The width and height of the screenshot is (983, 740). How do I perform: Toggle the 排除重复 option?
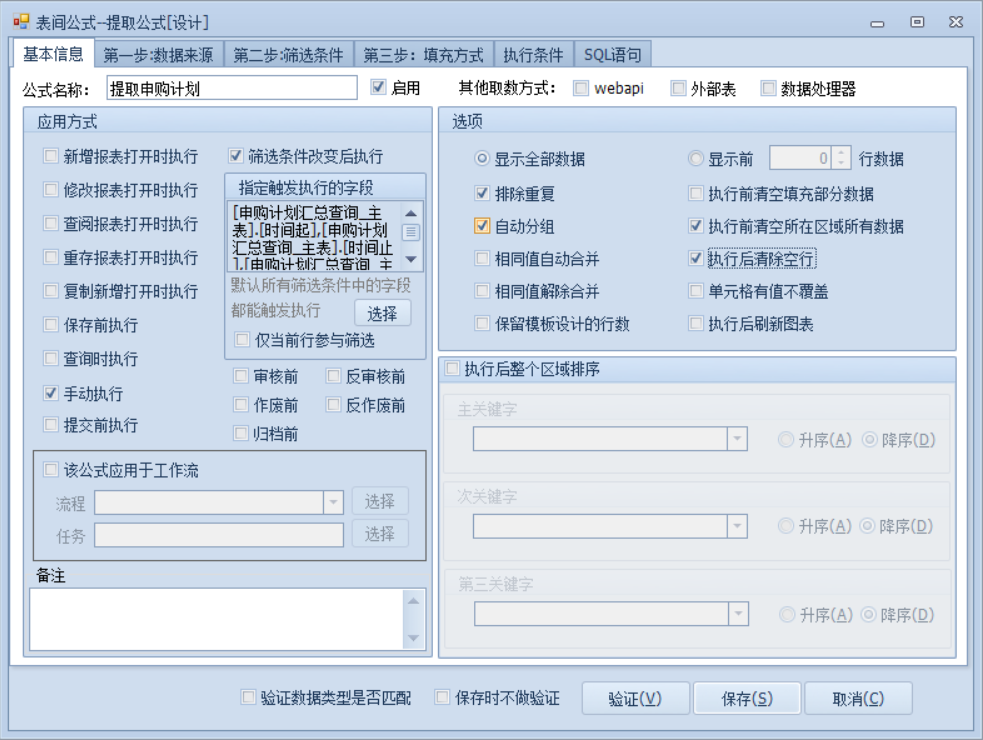point(482,193)
